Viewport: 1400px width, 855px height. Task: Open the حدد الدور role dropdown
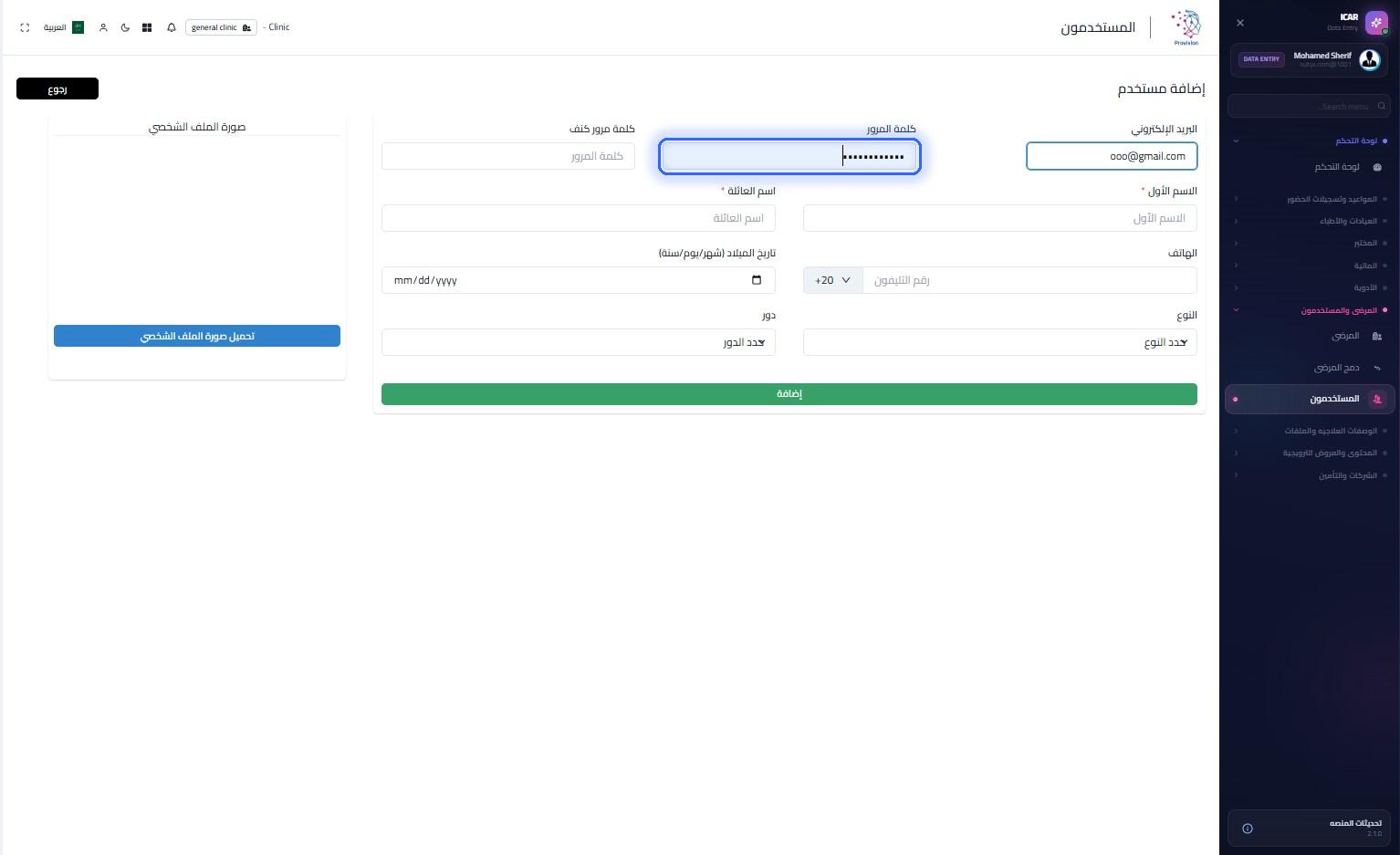(579, 342)
